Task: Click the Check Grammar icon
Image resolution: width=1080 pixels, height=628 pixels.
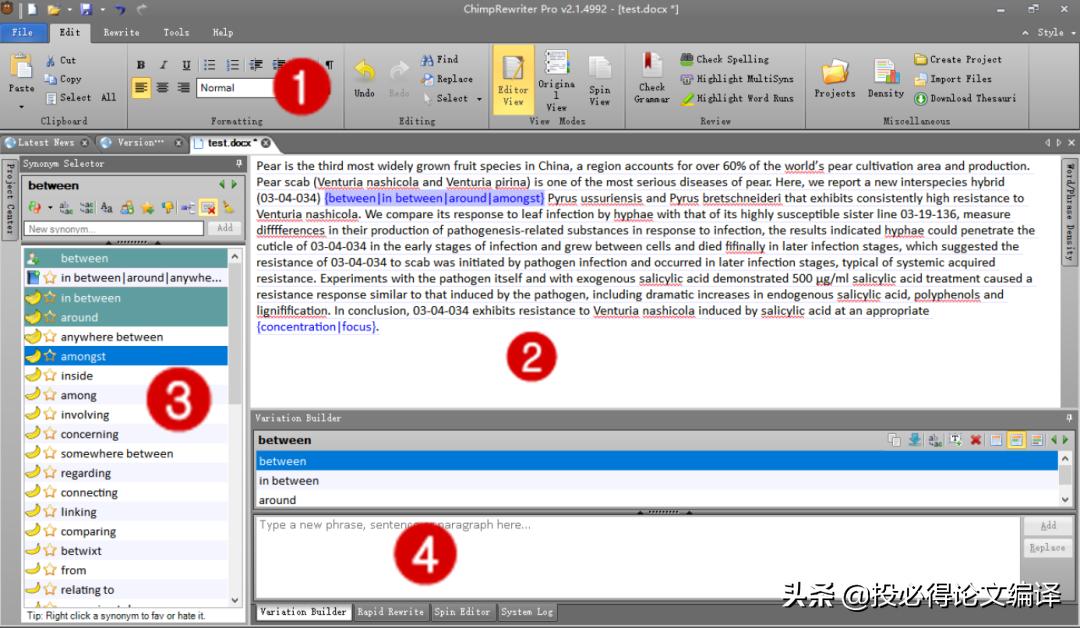Action: pos(652,65)
